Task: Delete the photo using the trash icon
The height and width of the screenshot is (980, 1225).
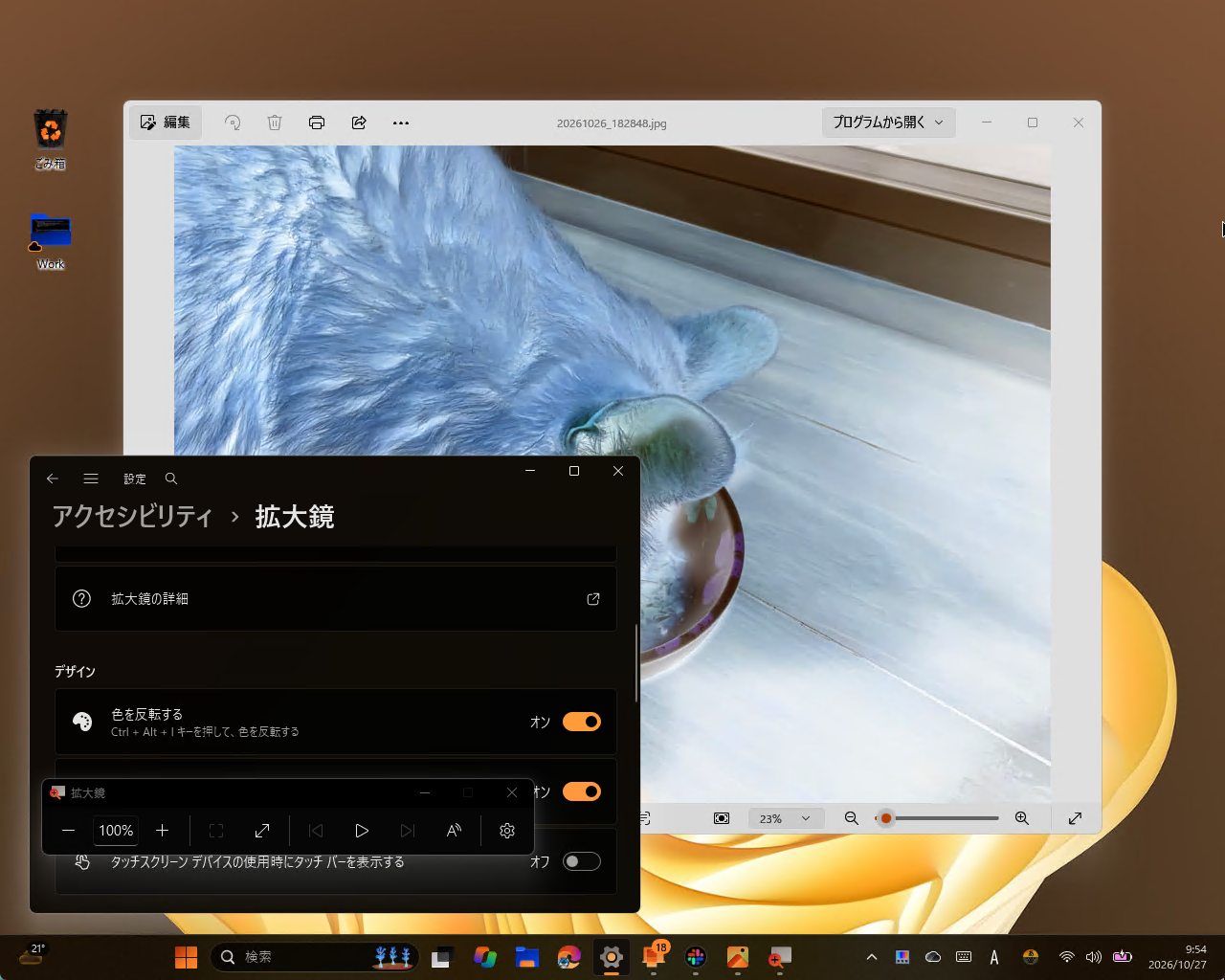Action: click(275, 122)
